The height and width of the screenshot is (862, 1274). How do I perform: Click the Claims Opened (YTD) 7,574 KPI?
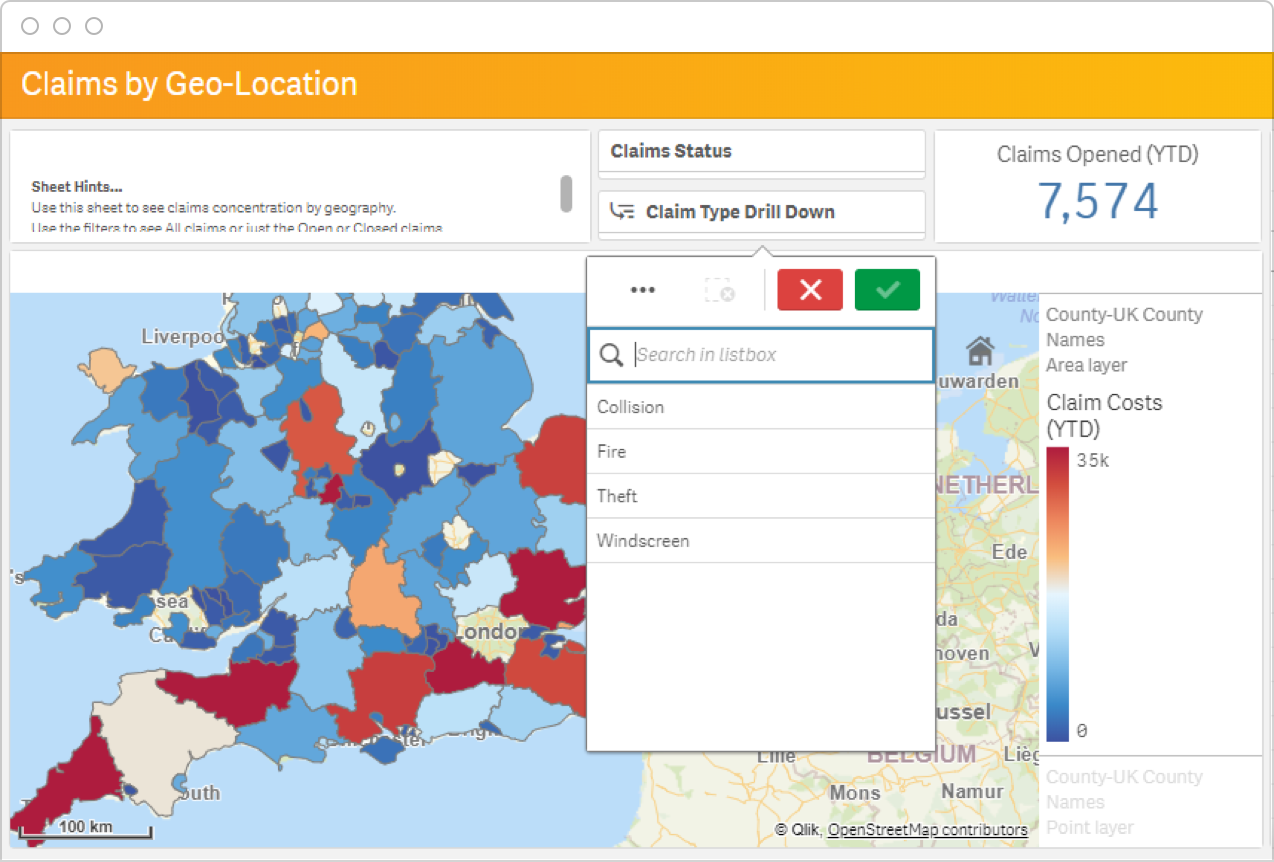click(x=1097, y=186)
